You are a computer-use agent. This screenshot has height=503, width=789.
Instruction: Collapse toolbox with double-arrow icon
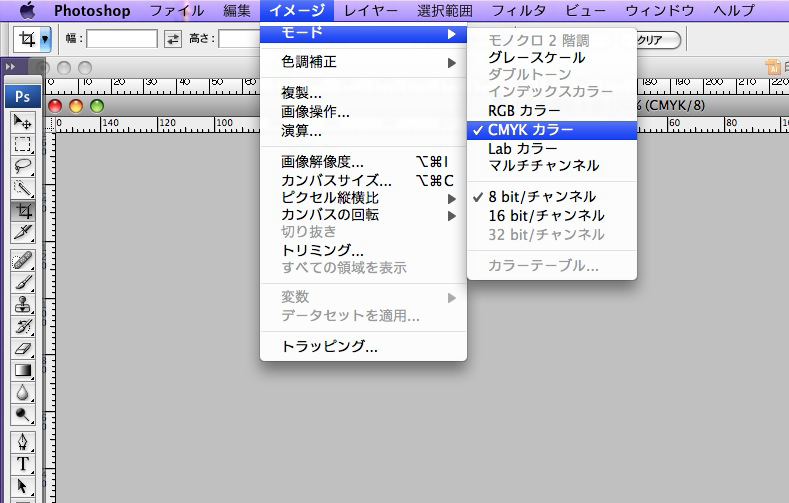coord(10,66)
